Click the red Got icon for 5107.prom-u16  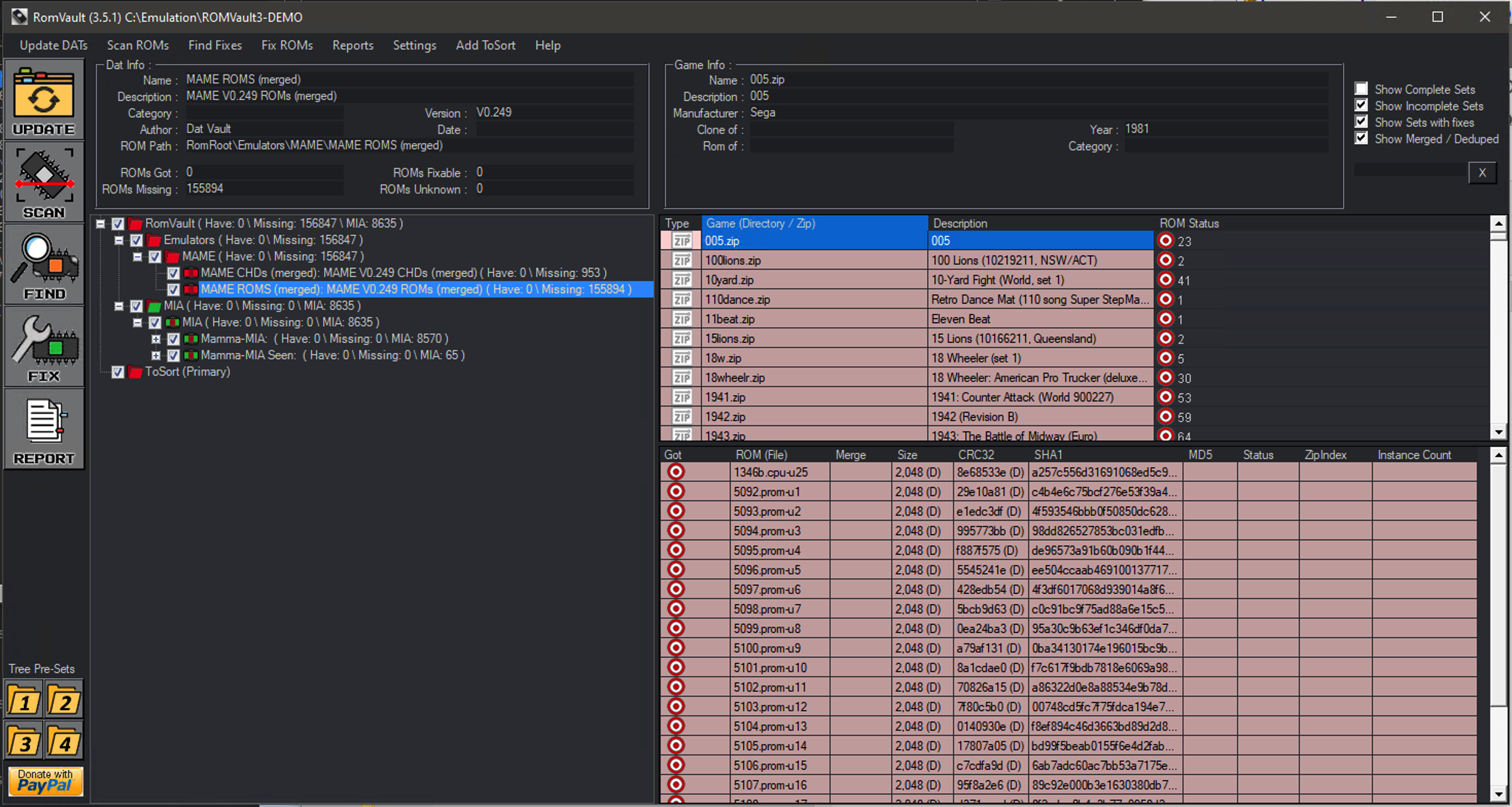pos(676,784)
